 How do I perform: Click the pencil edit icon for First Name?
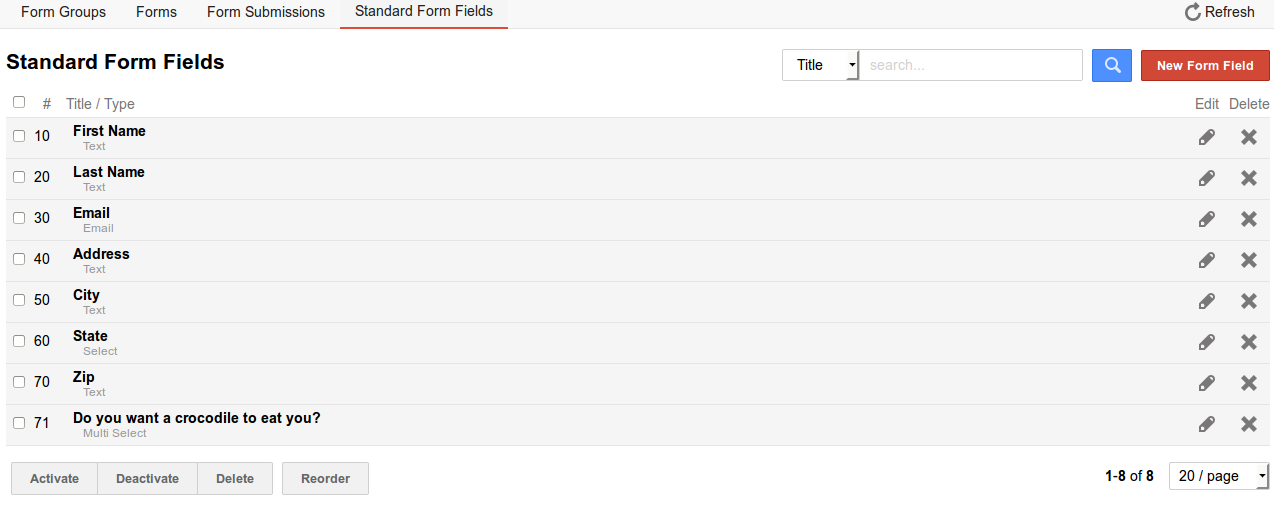click(x=1207, y=137)
